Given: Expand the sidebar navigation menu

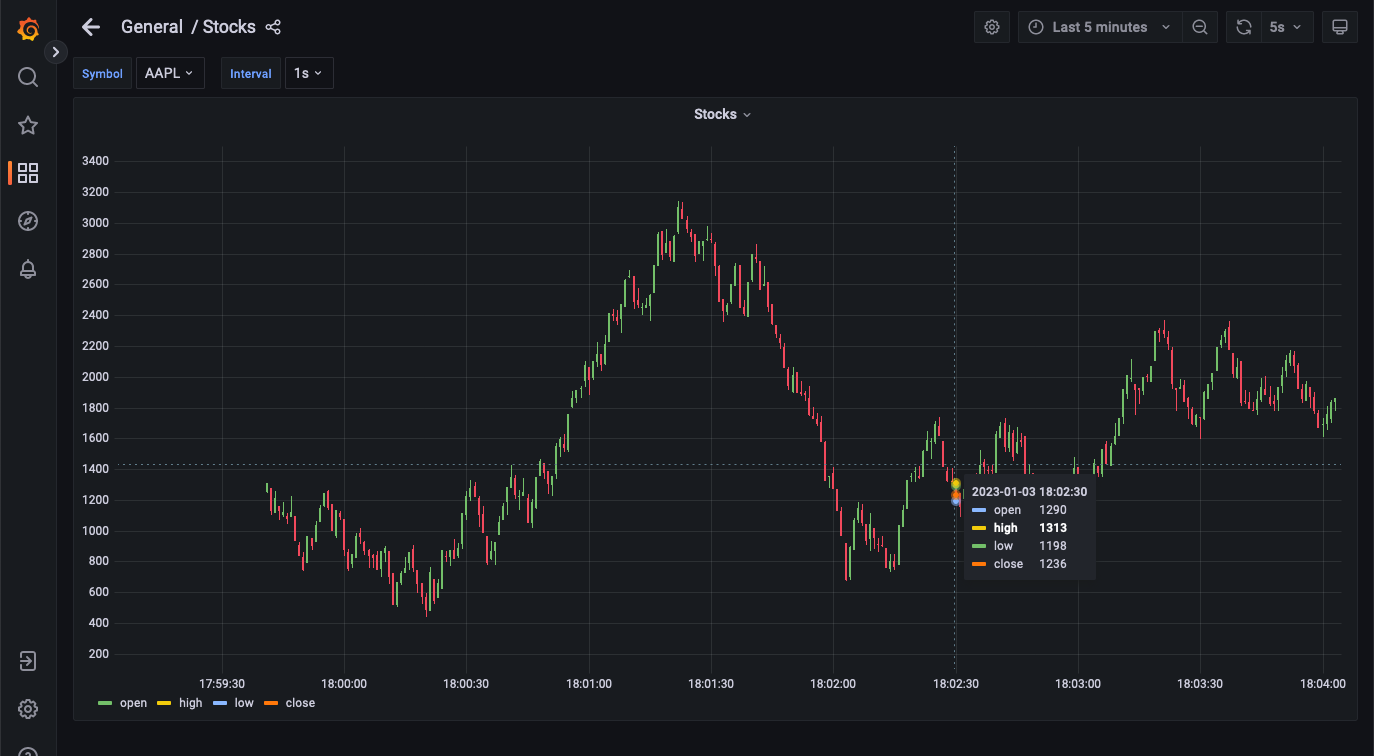Looking at the screenshot, I should [x=56, y=52].
